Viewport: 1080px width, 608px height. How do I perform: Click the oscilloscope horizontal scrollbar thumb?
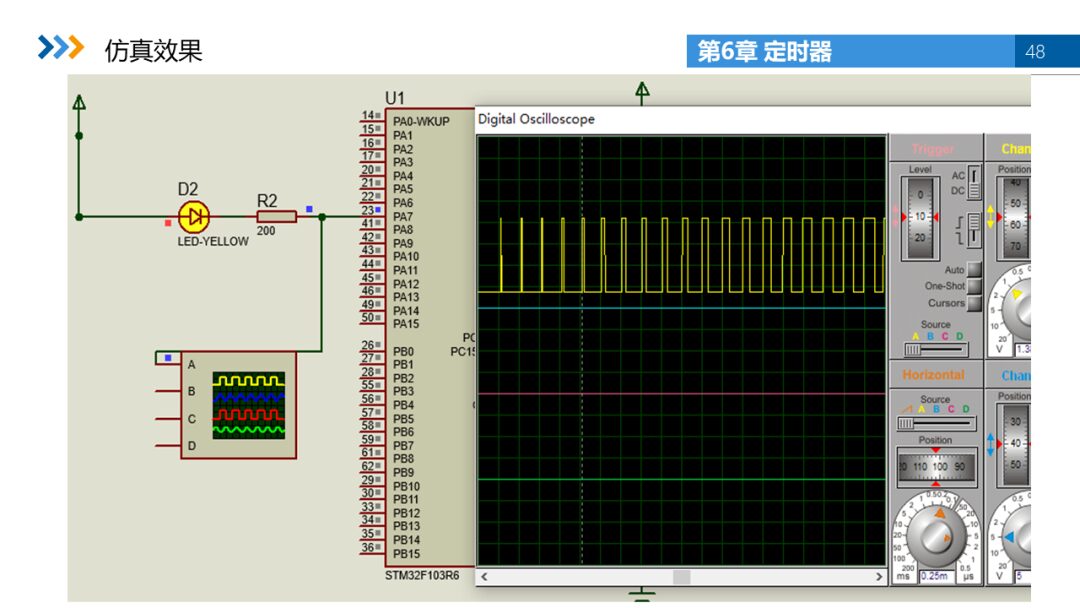point(681,576)
